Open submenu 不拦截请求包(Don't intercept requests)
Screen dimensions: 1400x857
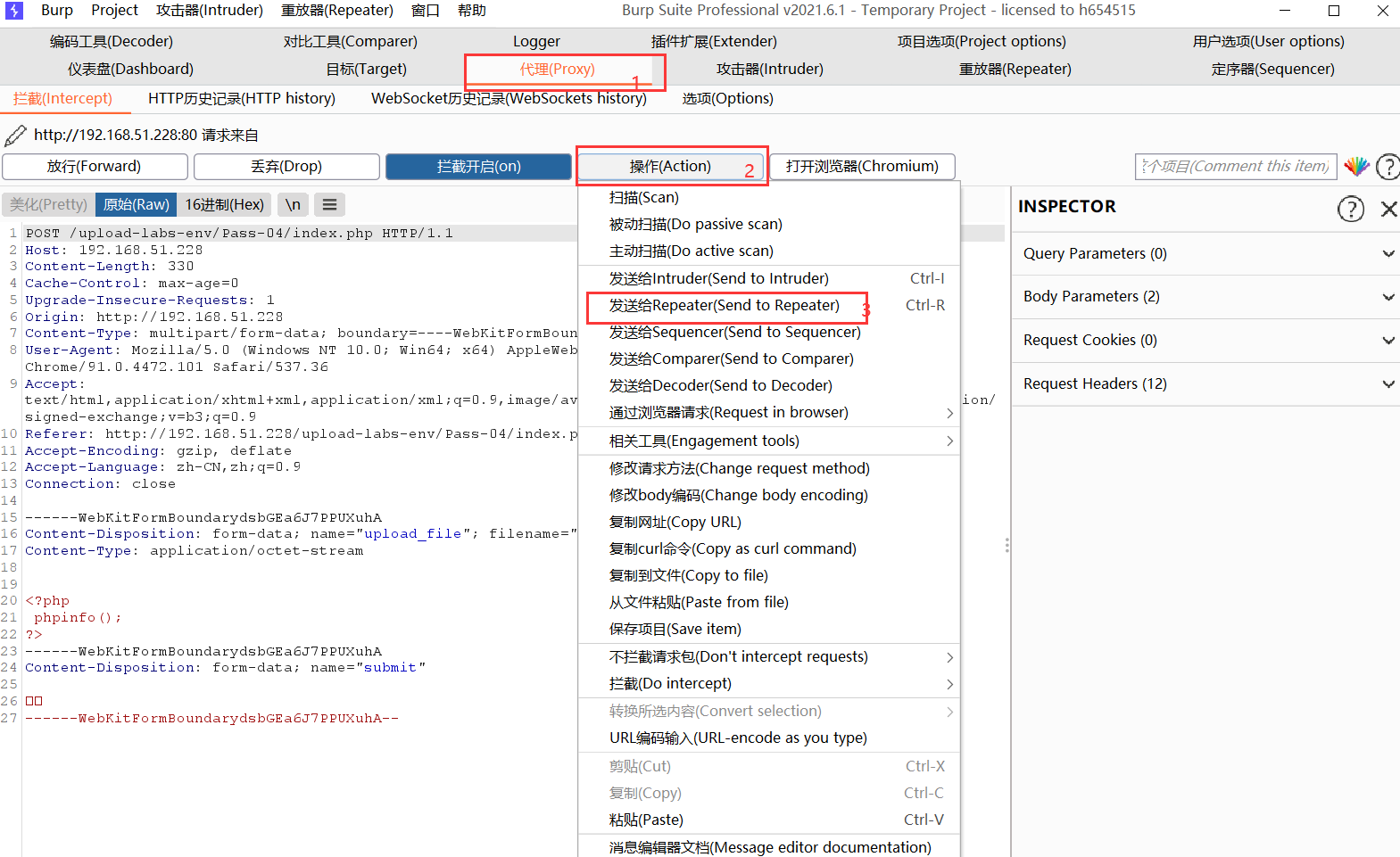click(769, 657)
